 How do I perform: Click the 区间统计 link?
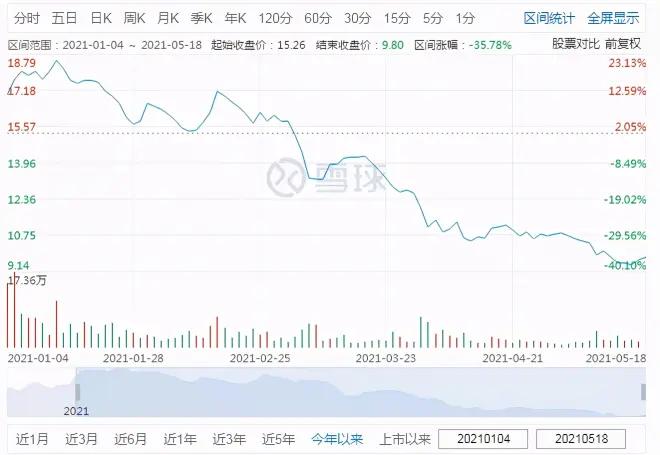tap(549, 18)
